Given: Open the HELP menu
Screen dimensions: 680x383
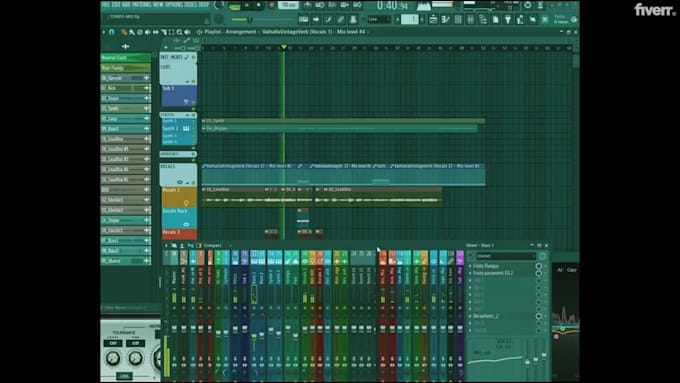Looking at the screenshot, I should (203, 5).
